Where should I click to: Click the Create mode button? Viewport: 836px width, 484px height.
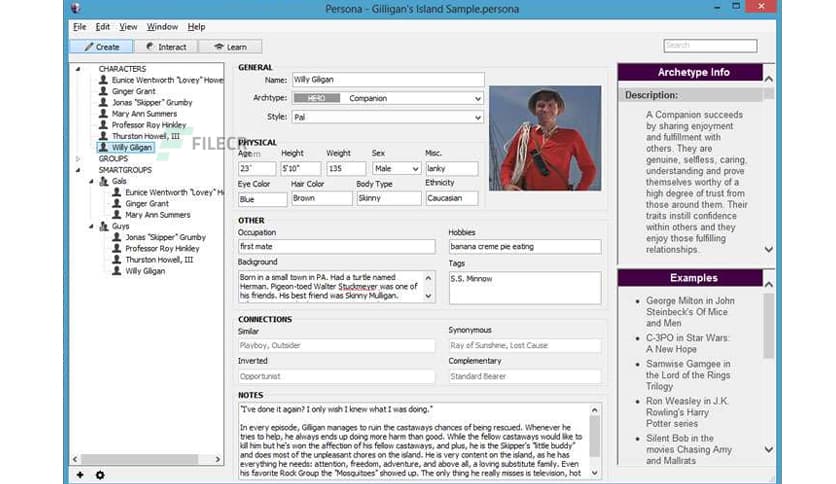(101, 46)
